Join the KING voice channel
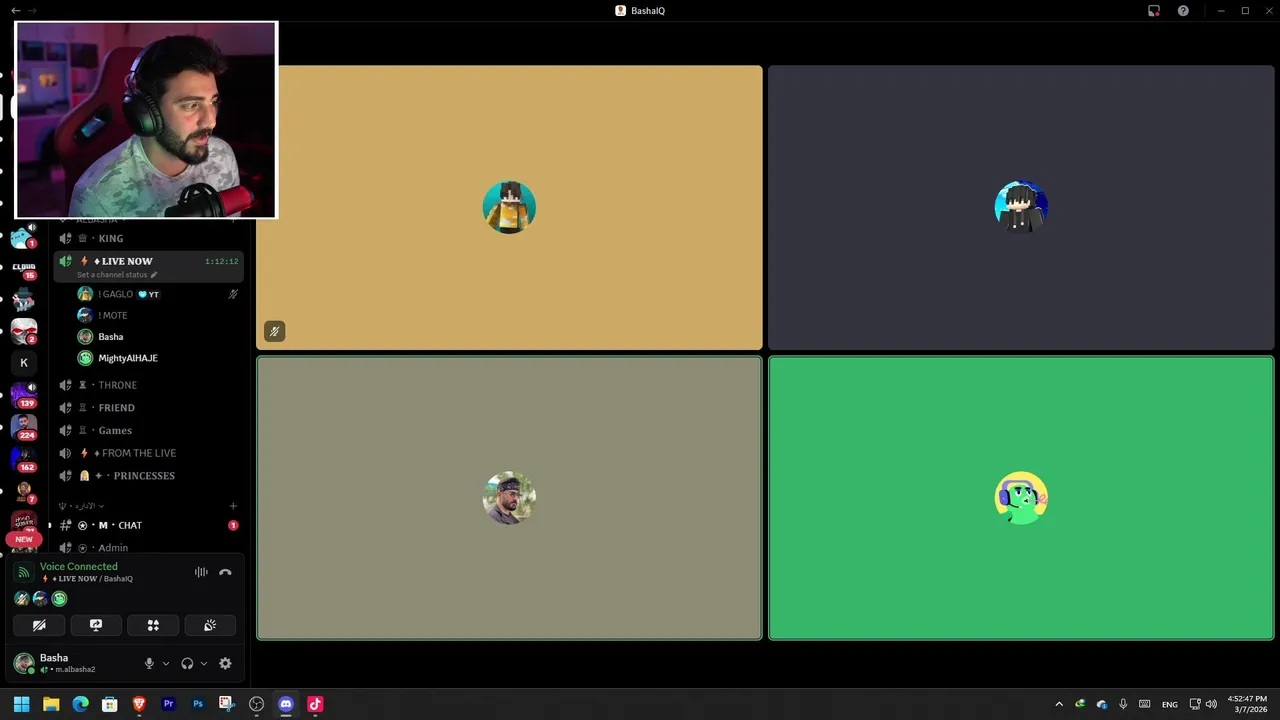The image size is (1280, 720). click(148, 238)
